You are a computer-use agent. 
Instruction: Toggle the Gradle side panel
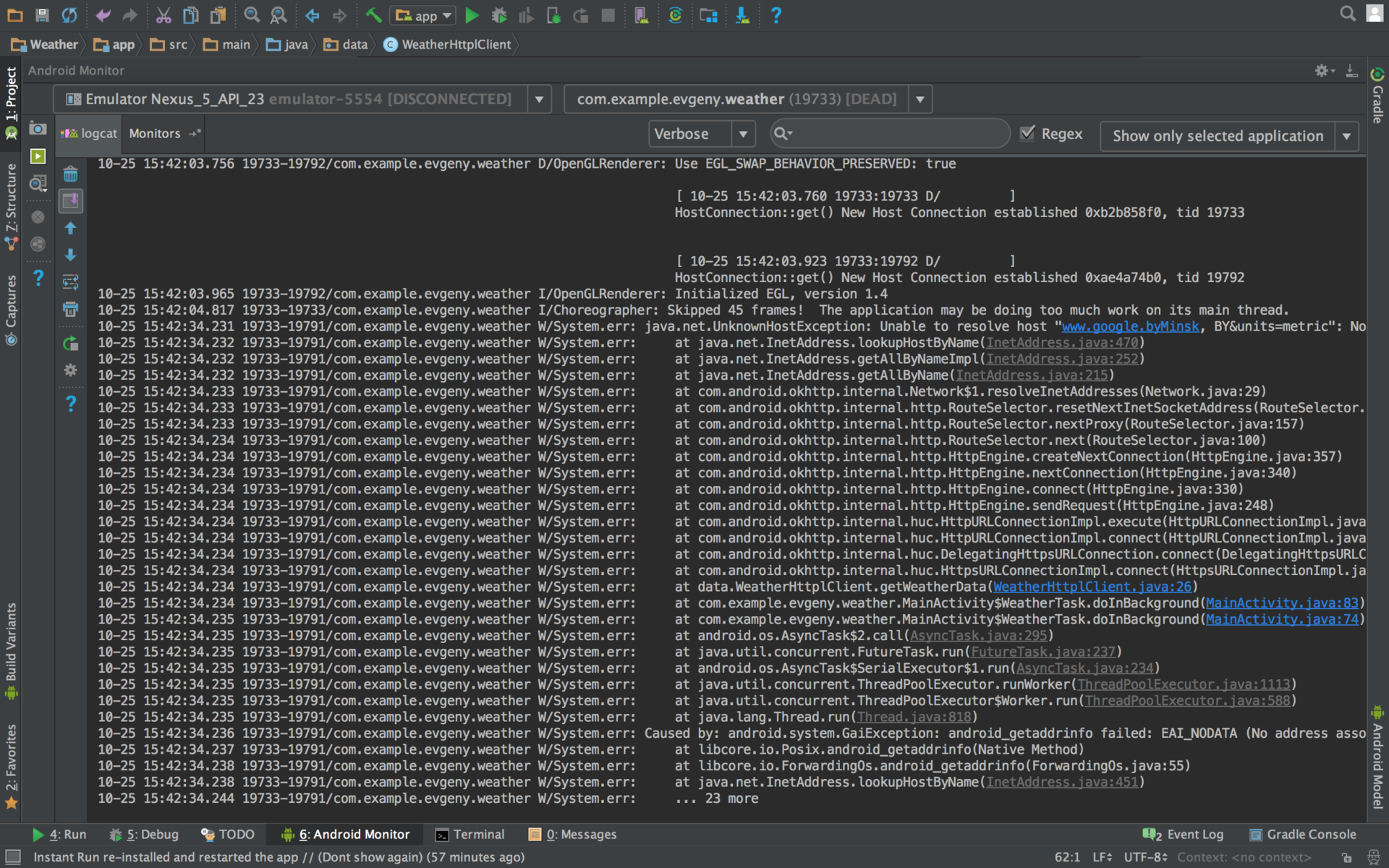(1377, 96)
